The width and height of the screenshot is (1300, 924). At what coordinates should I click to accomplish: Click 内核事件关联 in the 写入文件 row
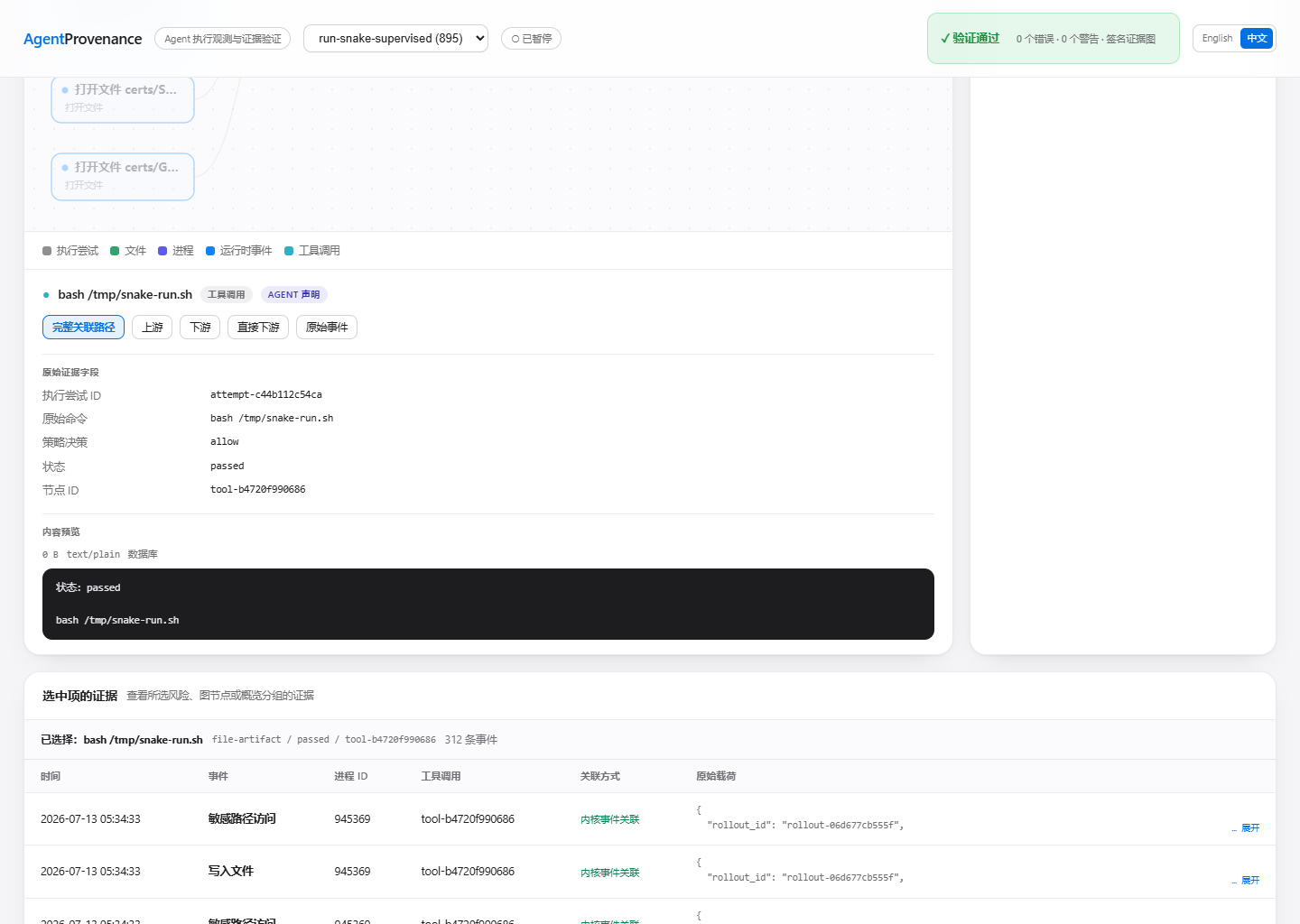(x=609, y=873)
